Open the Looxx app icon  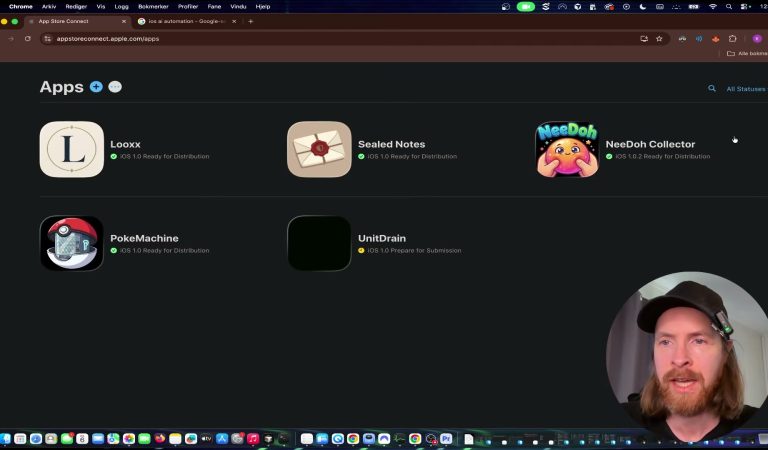(x=72, y=149)
